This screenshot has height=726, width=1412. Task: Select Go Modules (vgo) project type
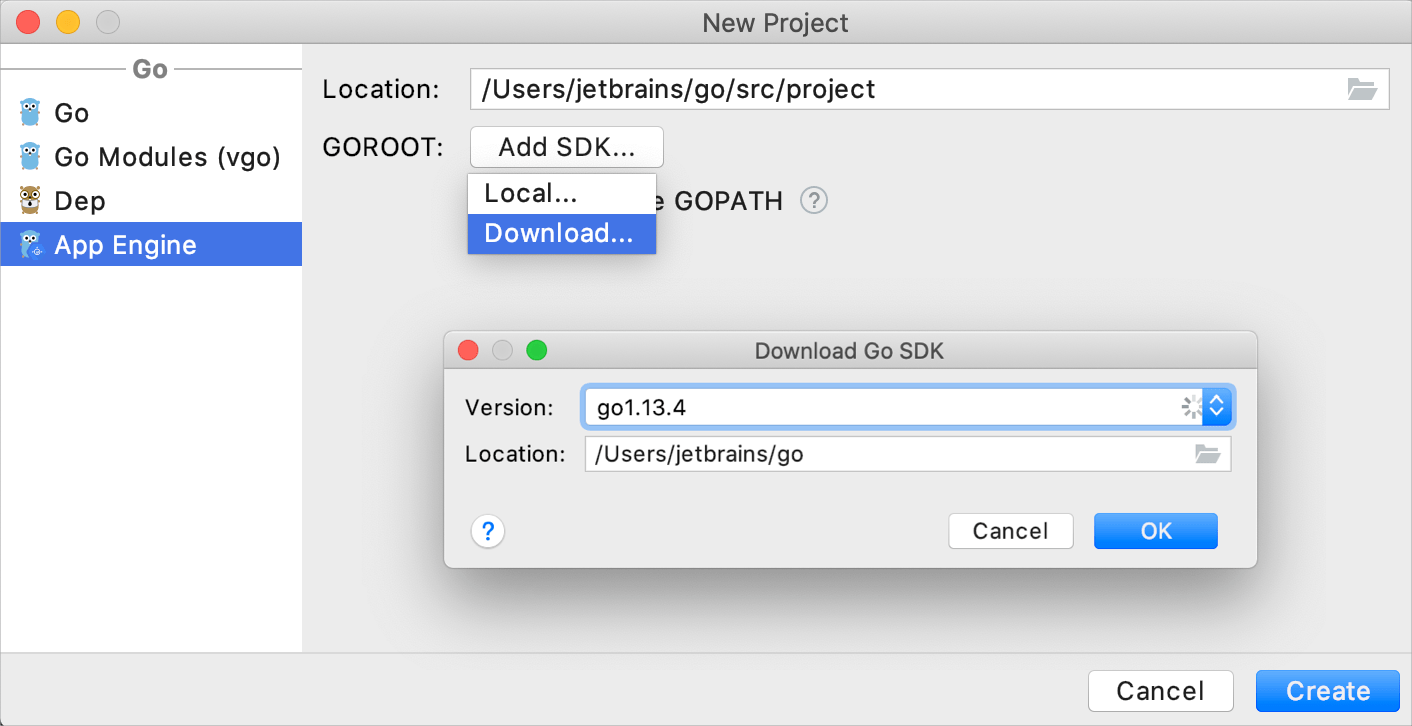click(x=151, y=157)
